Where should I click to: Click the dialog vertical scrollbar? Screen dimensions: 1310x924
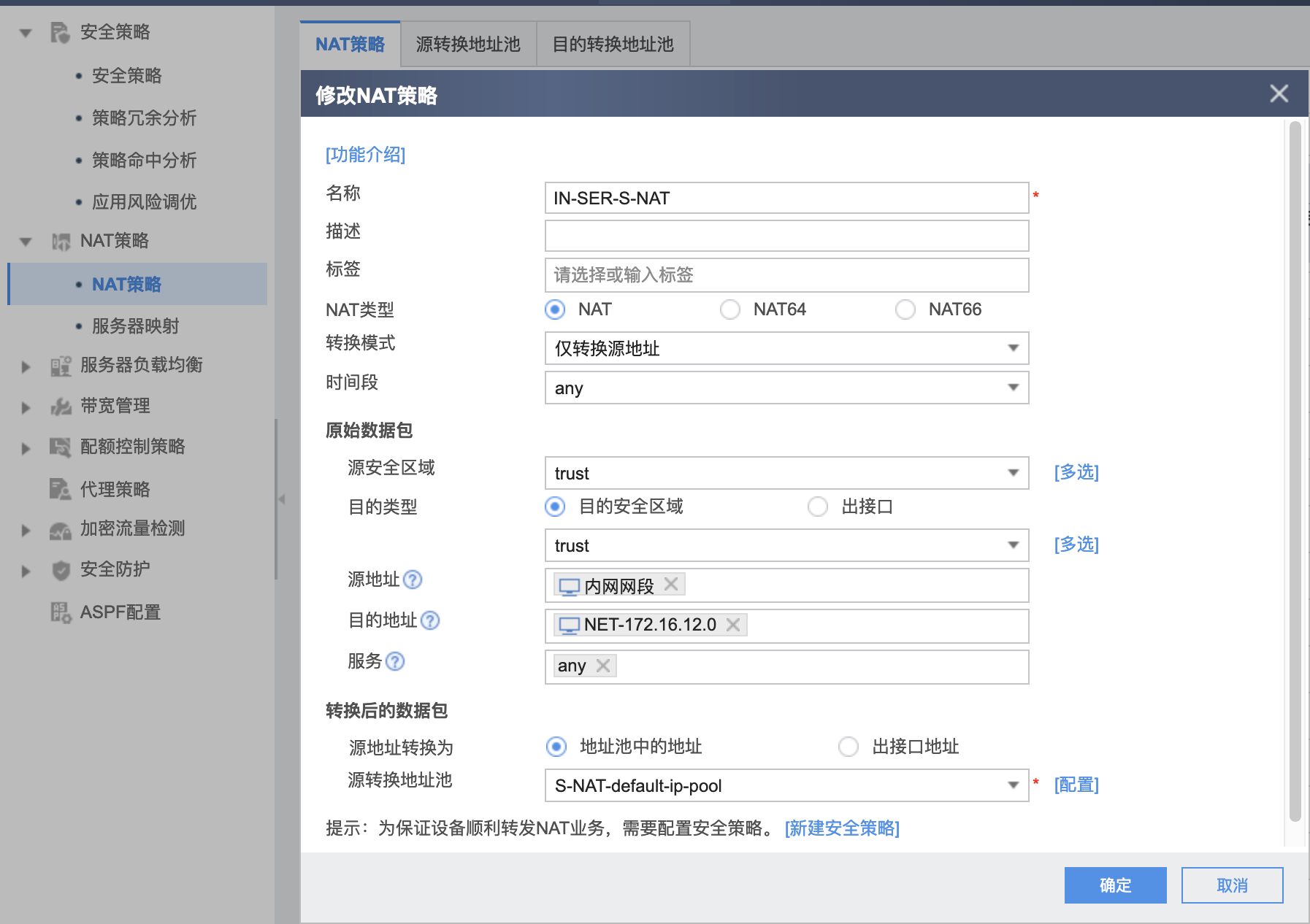1295,471
